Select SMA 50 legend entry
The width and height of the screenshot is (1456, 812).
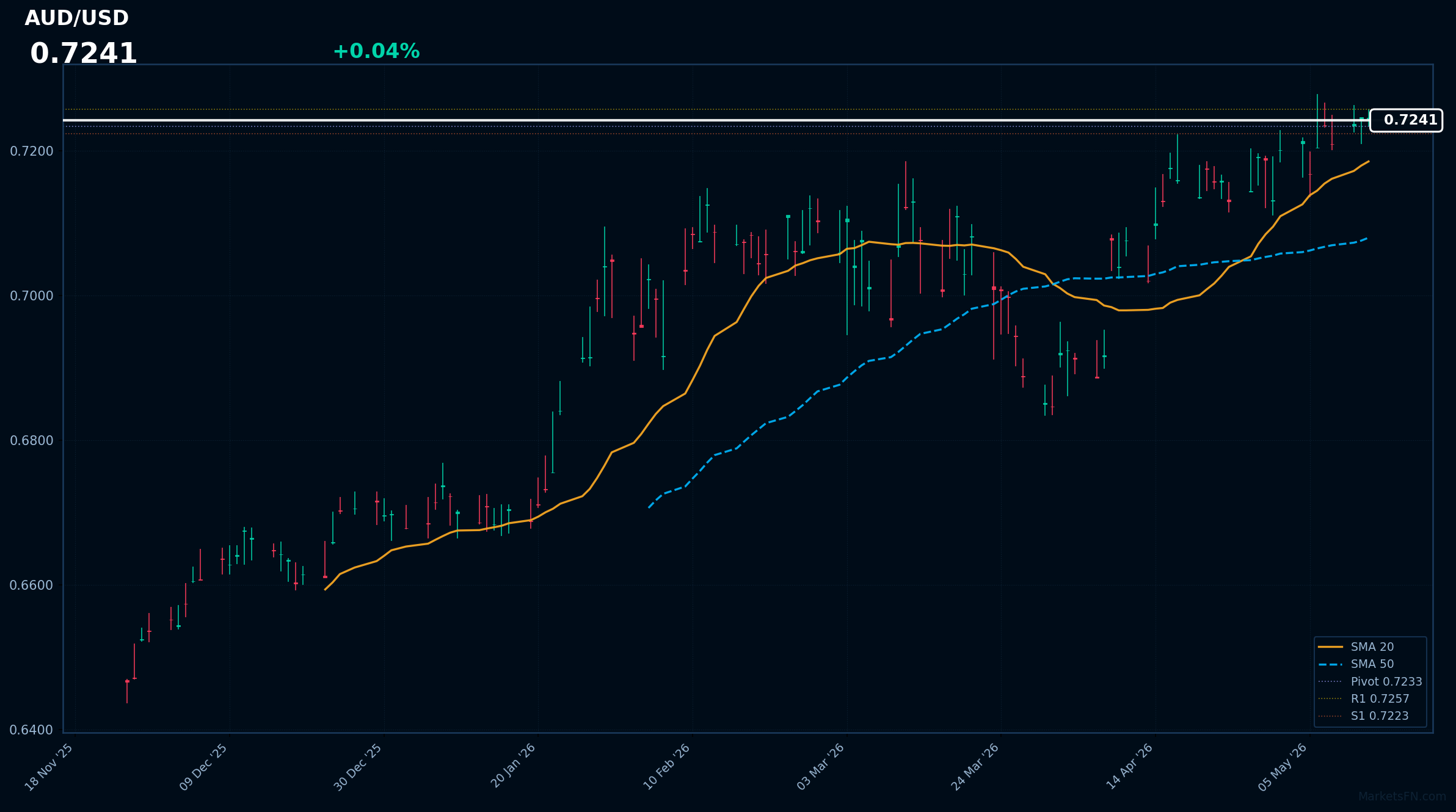[1372, 664]
